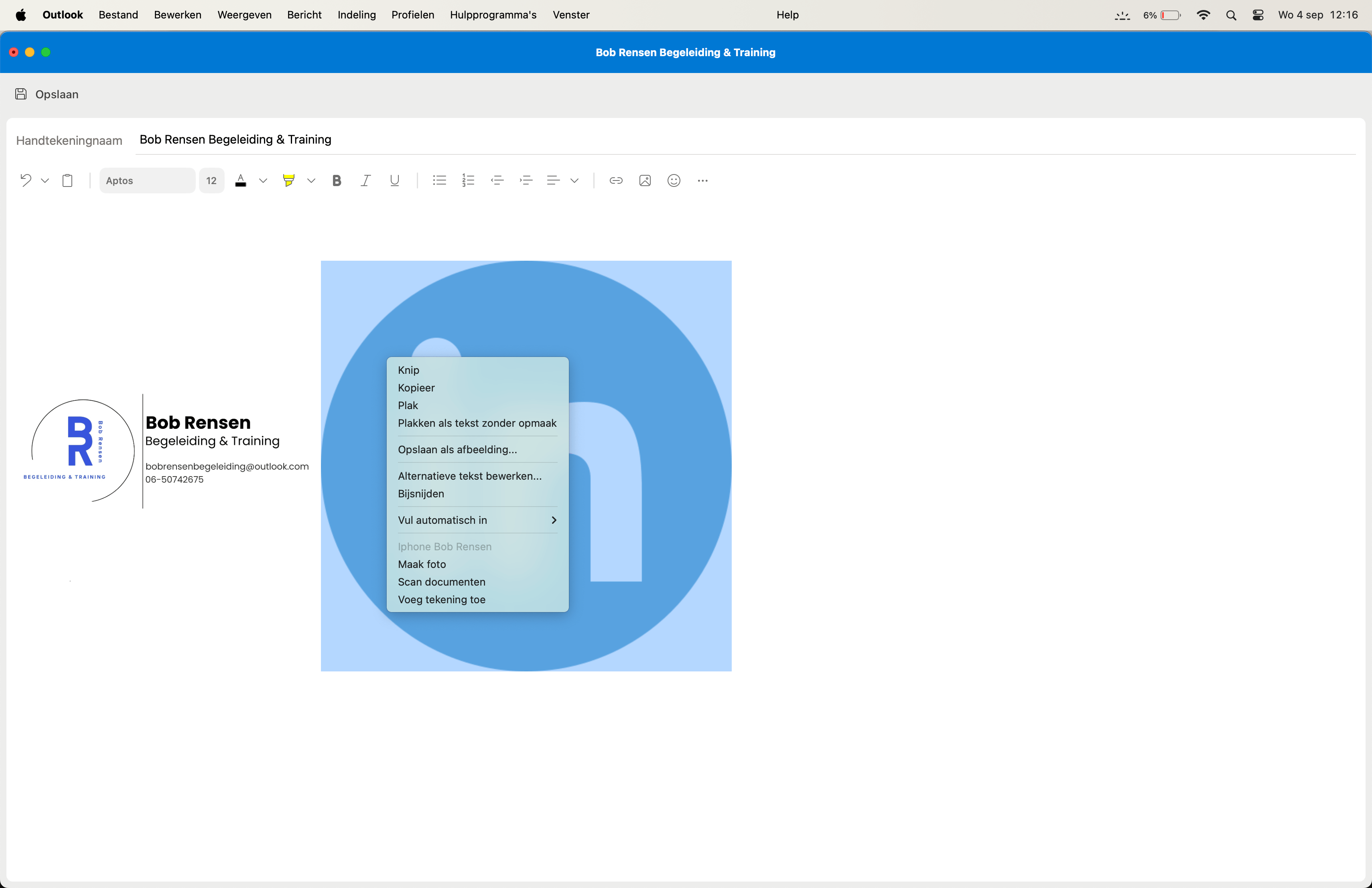
Task: Decrease the paragraph indent
Action: tap(497, 180)
